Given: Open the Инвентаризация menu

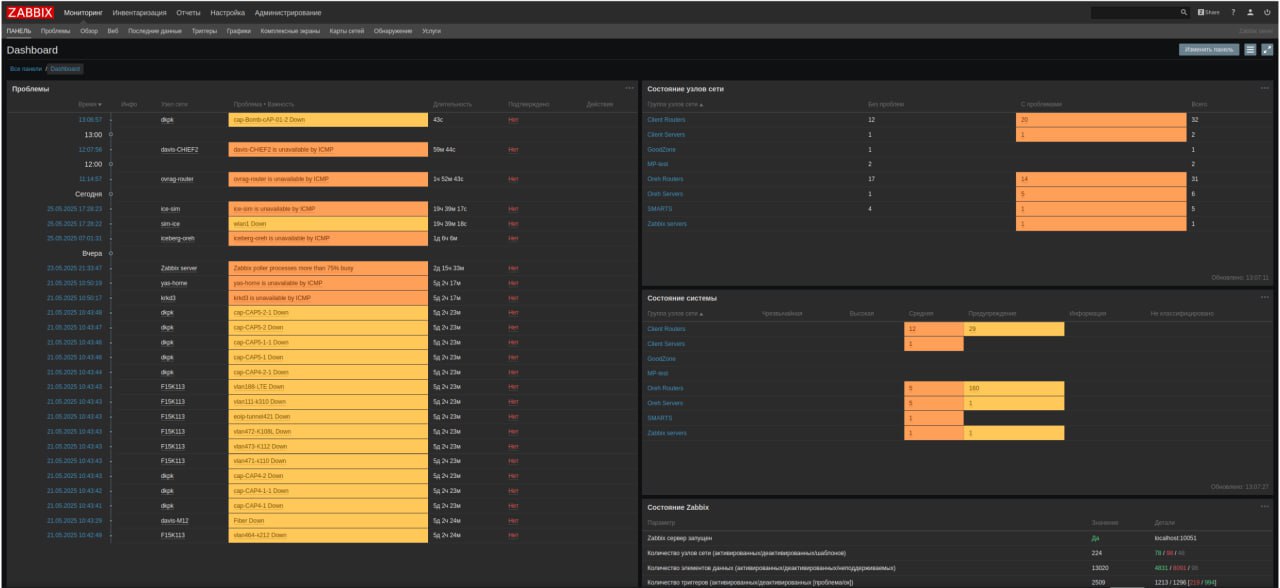Looking at the screenshot, I should click(x=140, y=12).
